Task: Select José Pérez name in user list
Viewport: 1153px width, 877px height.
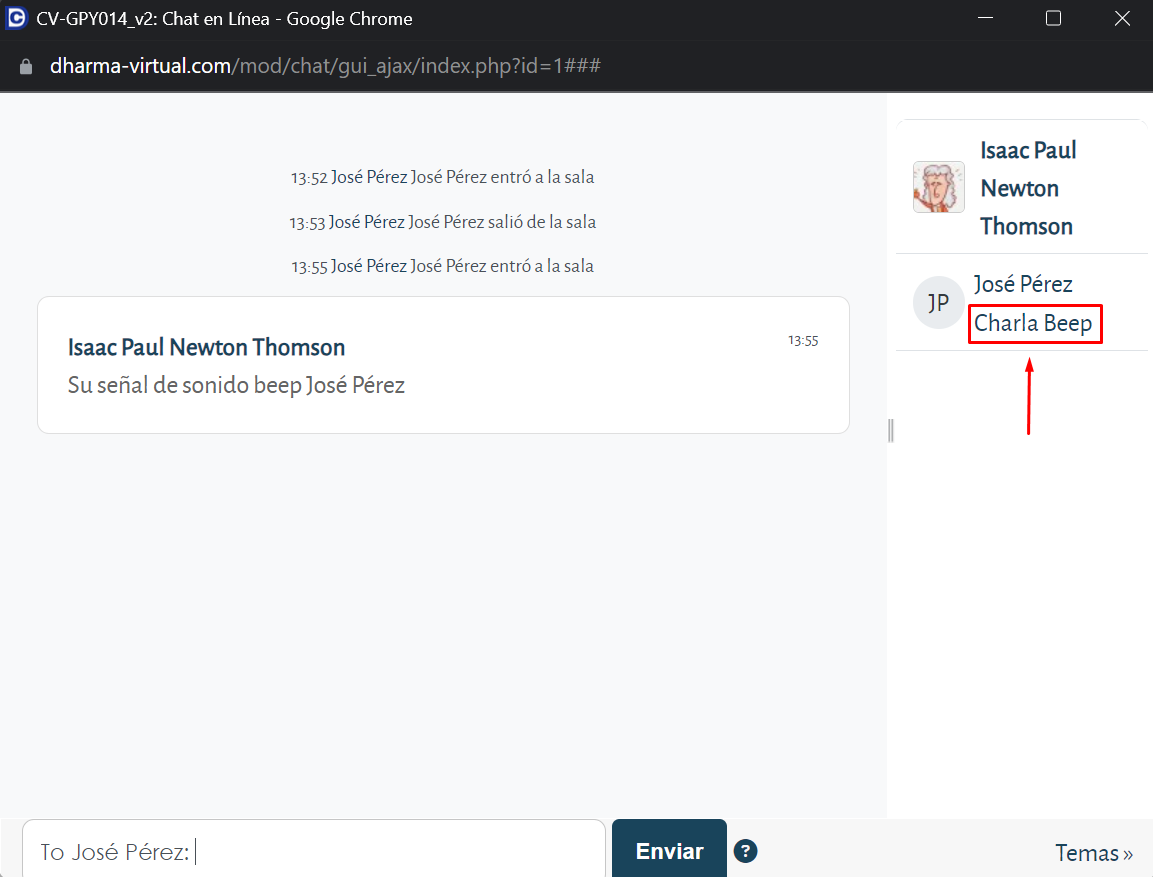Action: (x=1022, y=285)
